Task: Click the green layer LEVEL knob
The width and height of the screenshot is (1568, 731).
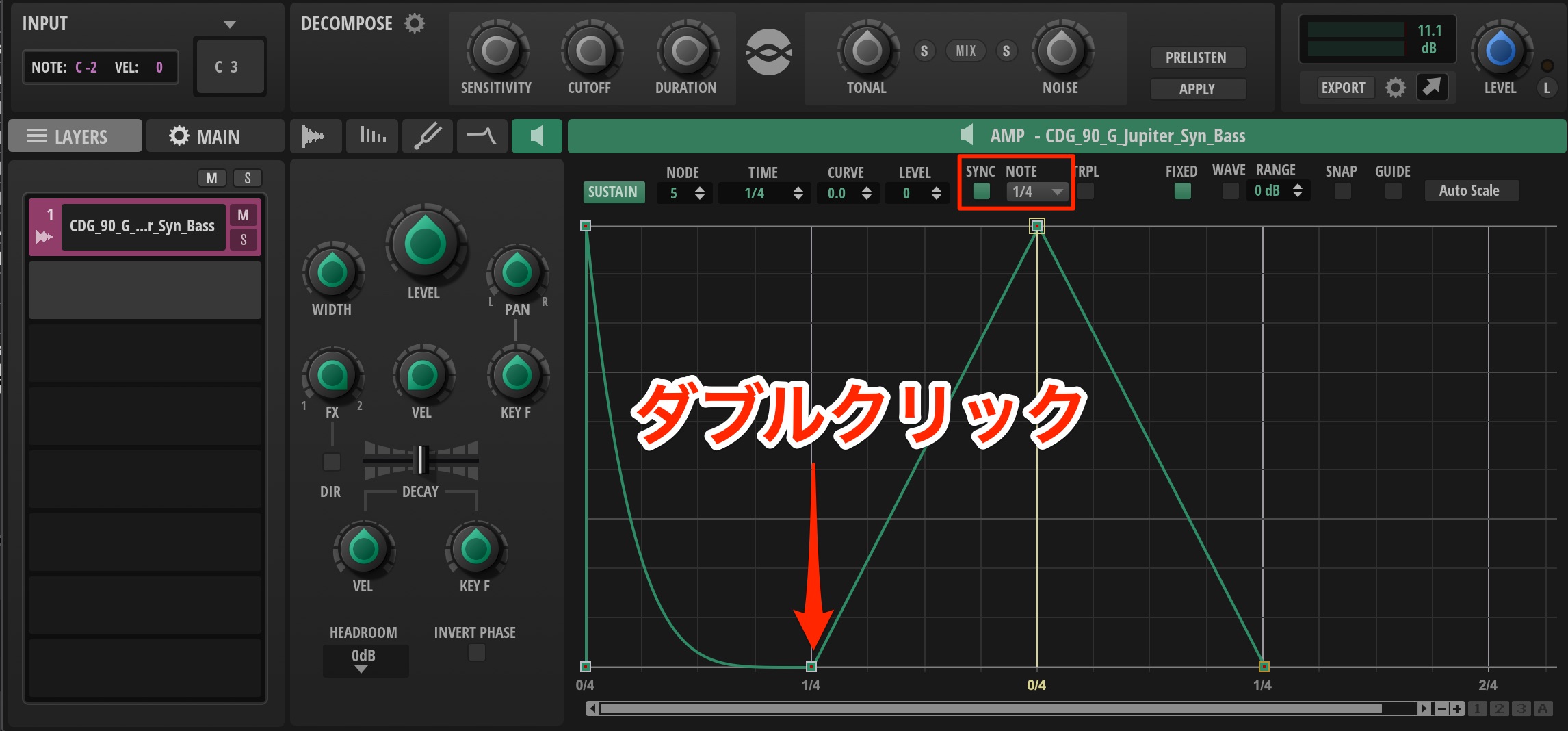Action: click(426, 243)
